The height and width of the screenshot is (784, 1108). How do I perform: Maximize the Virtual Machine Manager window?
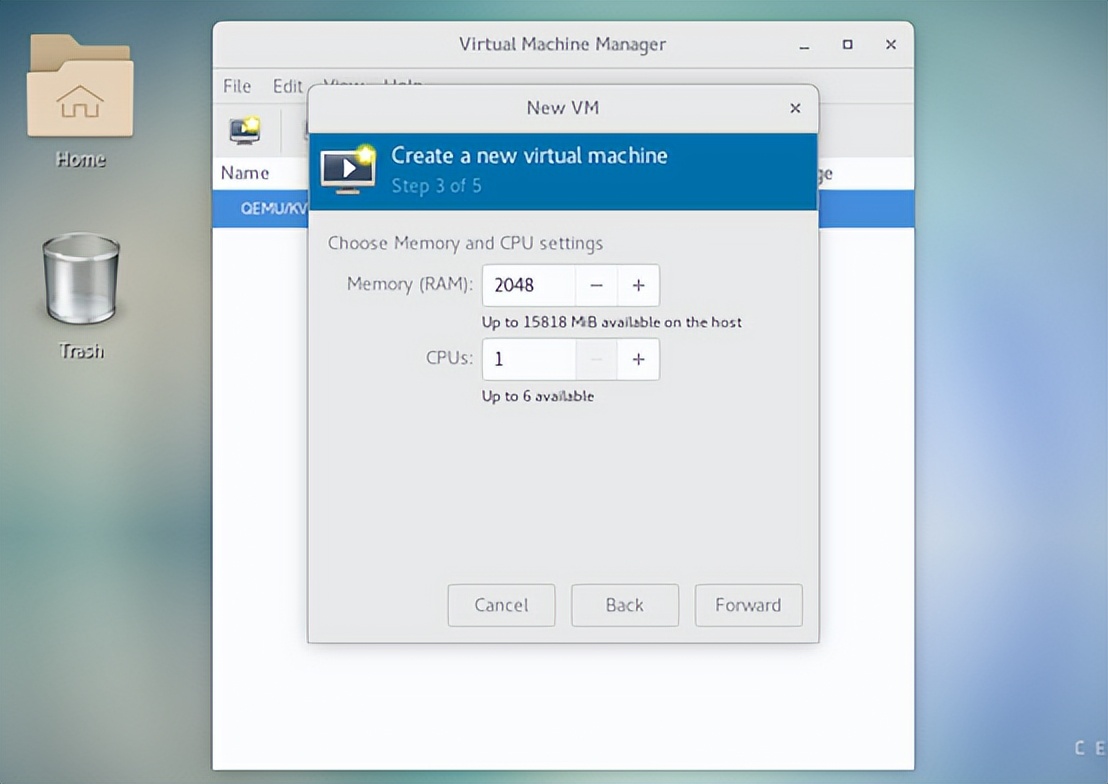(x=848, y=45)
